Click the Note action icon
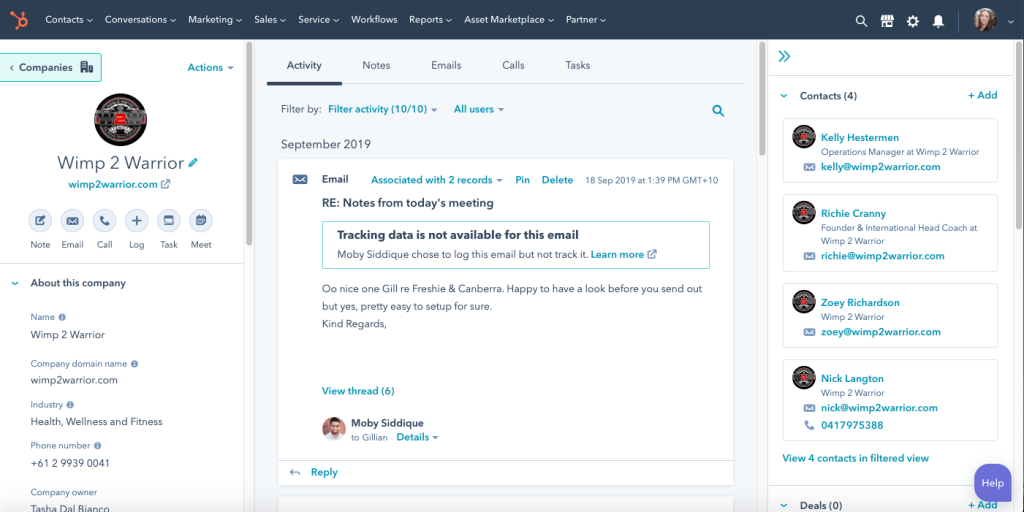Image resolution: width=1024 pixels, height=512 pixels. [x=40, y=221]
